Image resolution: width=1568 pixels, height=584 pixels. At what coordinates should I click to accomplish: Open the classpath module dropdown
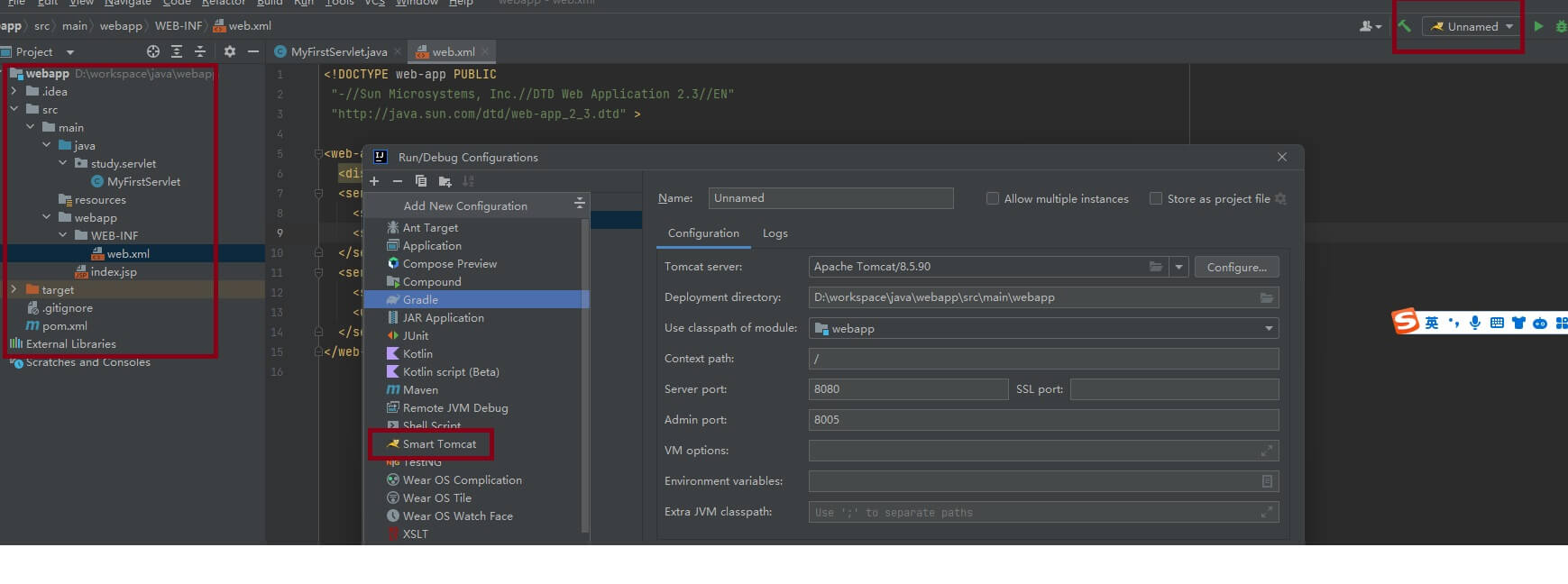pos(1269,328)
